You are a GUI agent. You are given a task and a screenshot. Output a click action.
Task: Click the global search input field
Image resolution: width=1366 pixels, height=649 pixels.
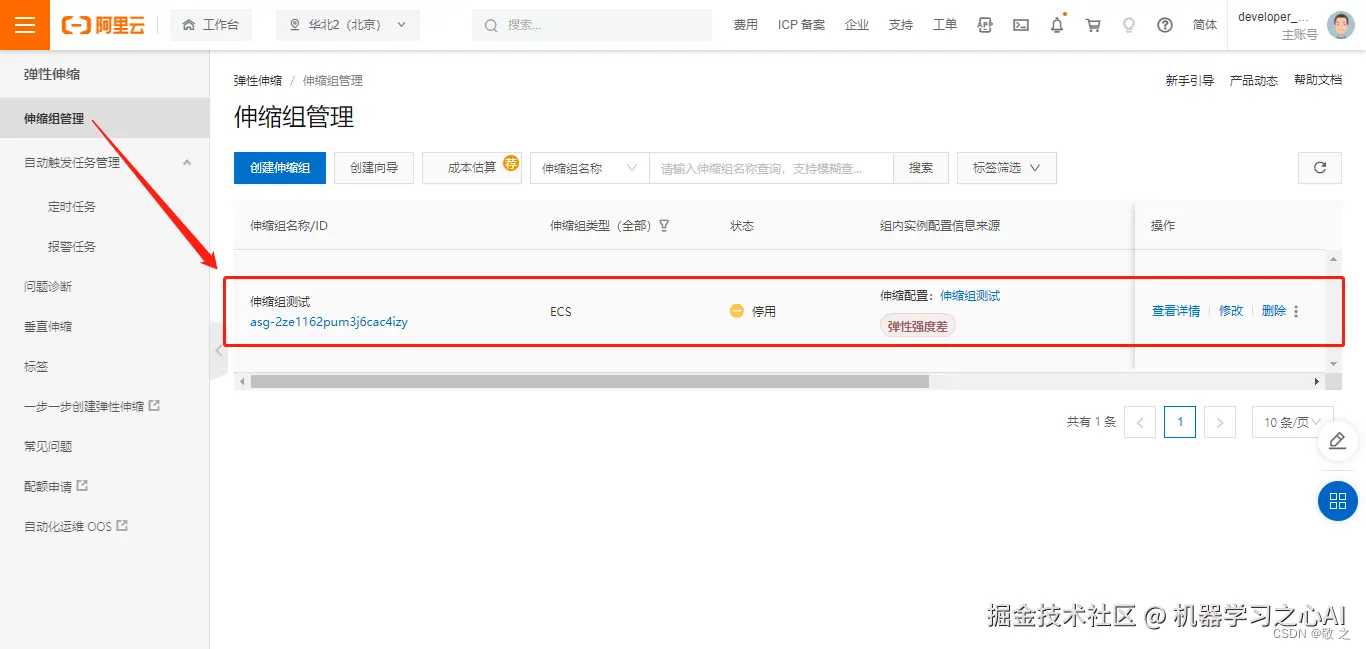(x=590, y=24)
